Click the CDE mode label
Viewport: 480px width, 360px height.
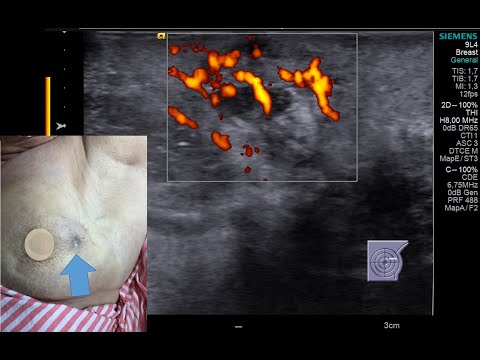(470, 177)
